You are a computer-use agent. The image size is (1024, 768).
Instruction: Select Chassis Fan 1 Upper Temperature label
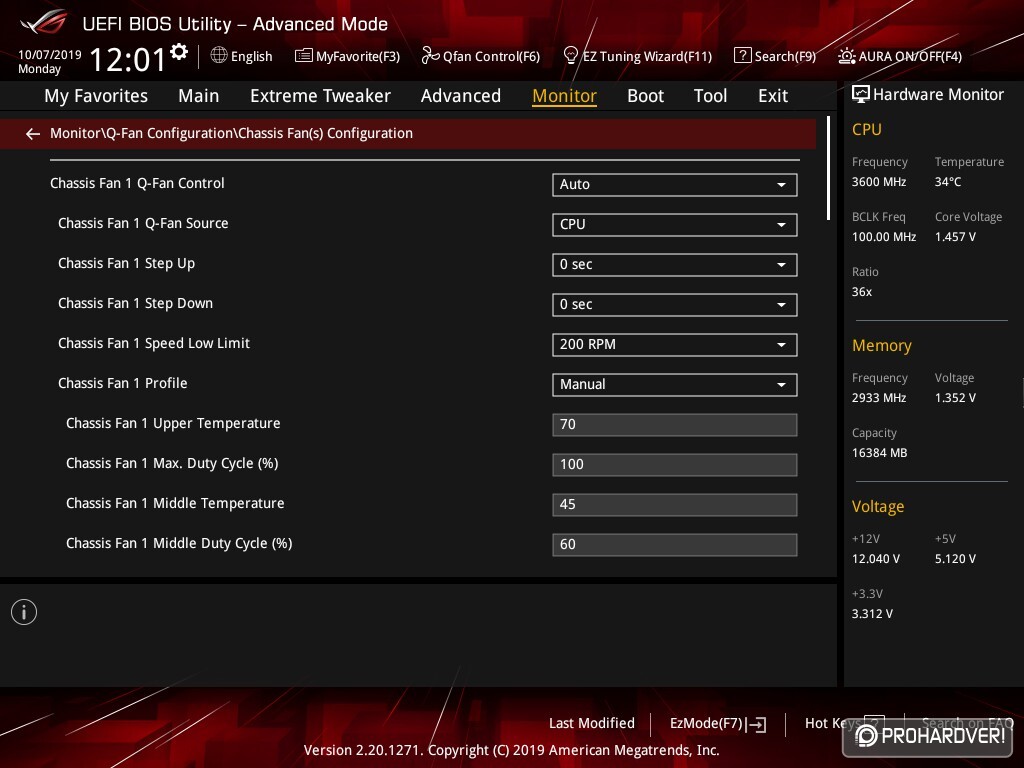pos(173,424)
